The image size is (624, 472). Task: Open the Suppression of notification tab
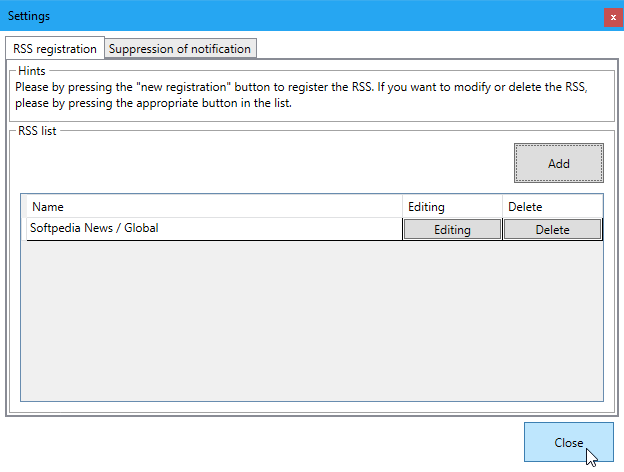180,48
